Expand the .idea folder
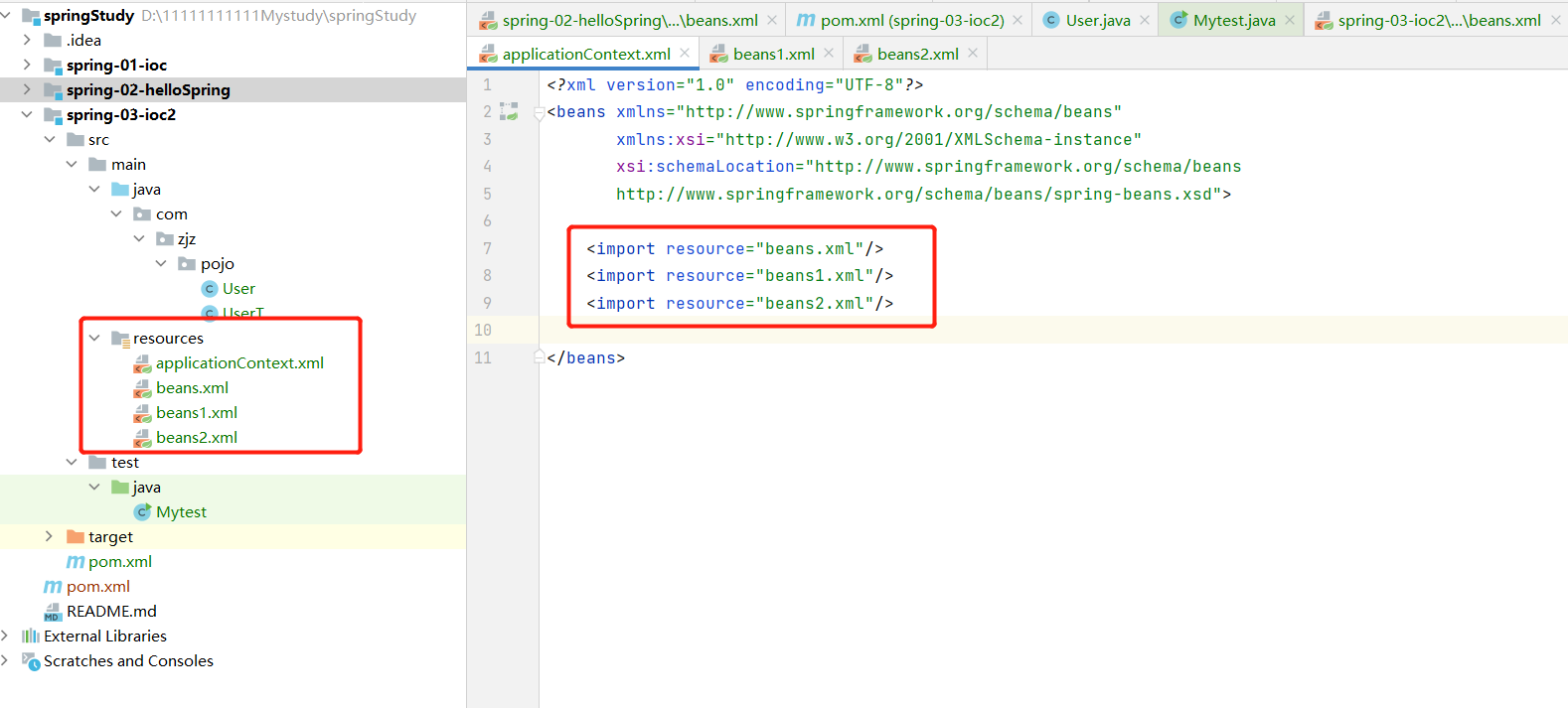The width and height of the screenshot is (1568, 708). tap(27, 41)
